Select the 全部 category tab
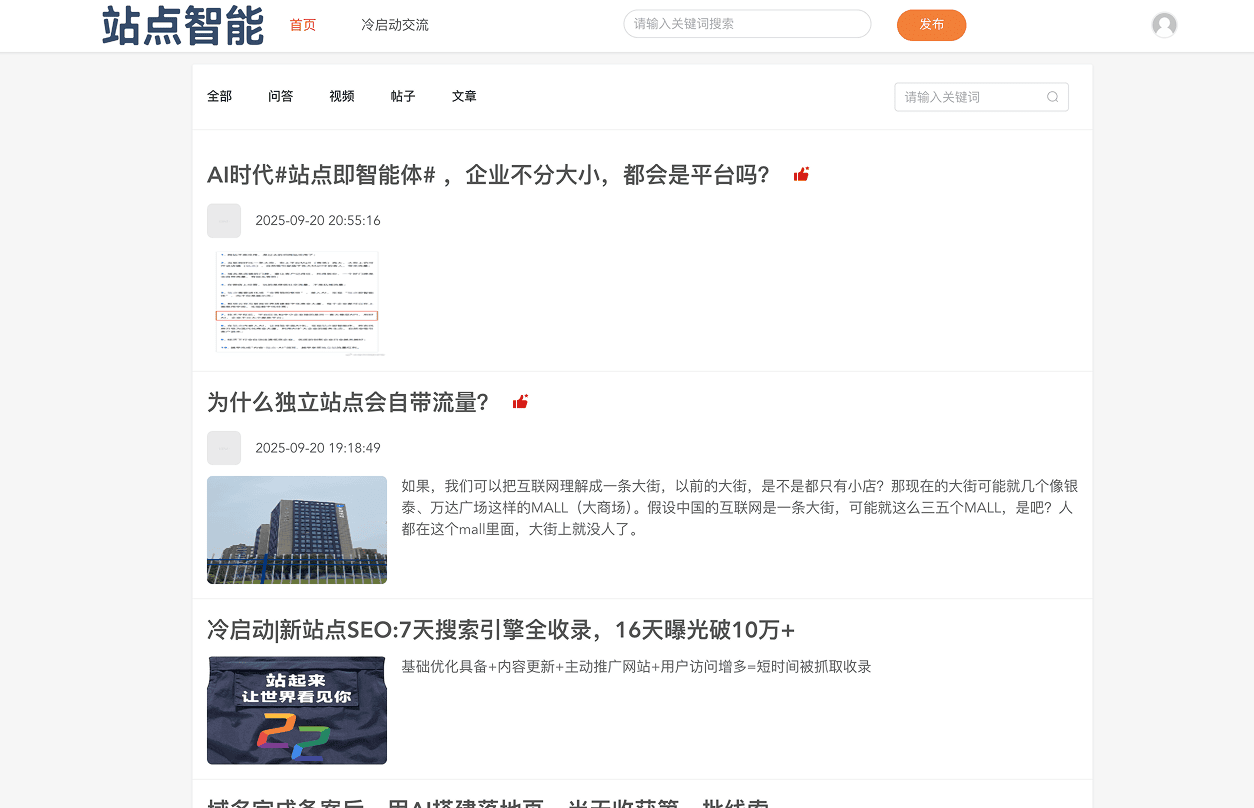 [220, 97]
